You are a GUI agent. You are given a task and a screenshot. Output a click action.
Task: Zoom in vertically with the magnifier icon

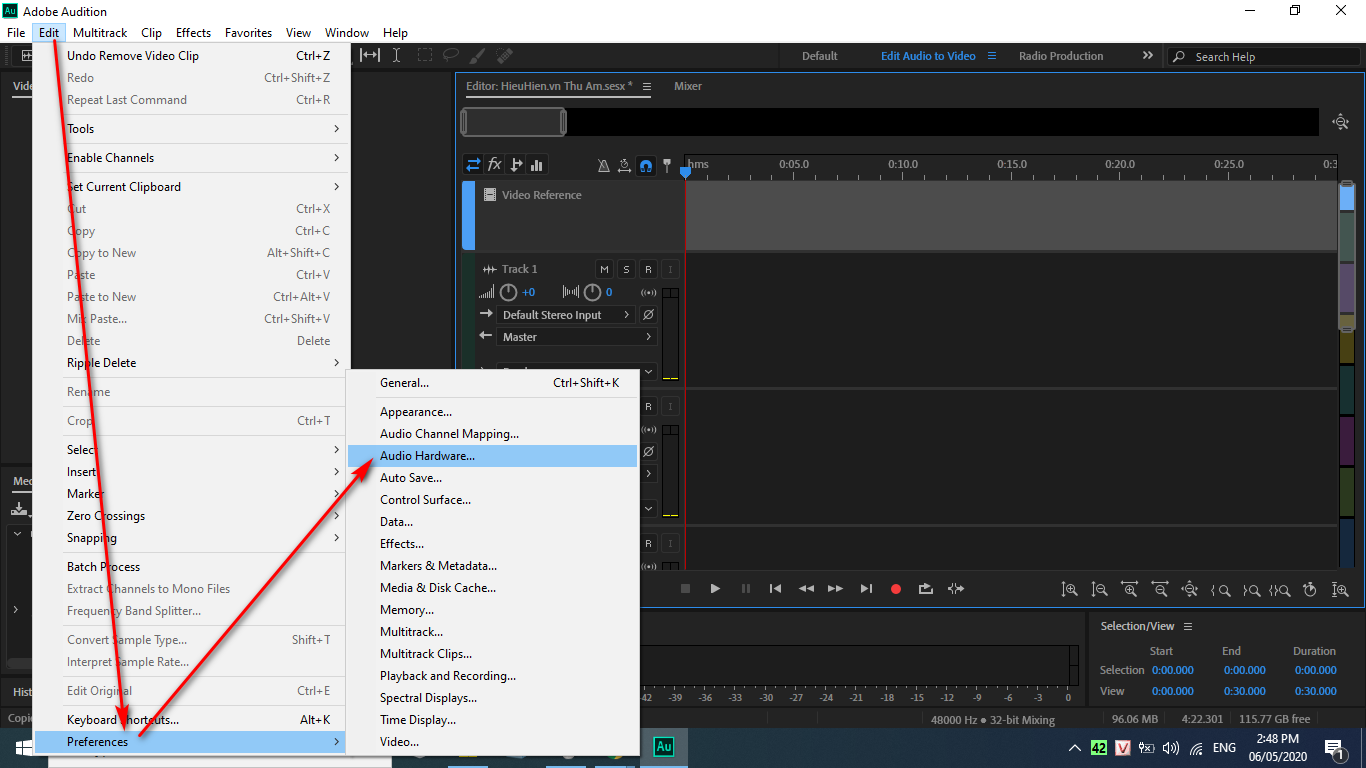(1069, 589)
